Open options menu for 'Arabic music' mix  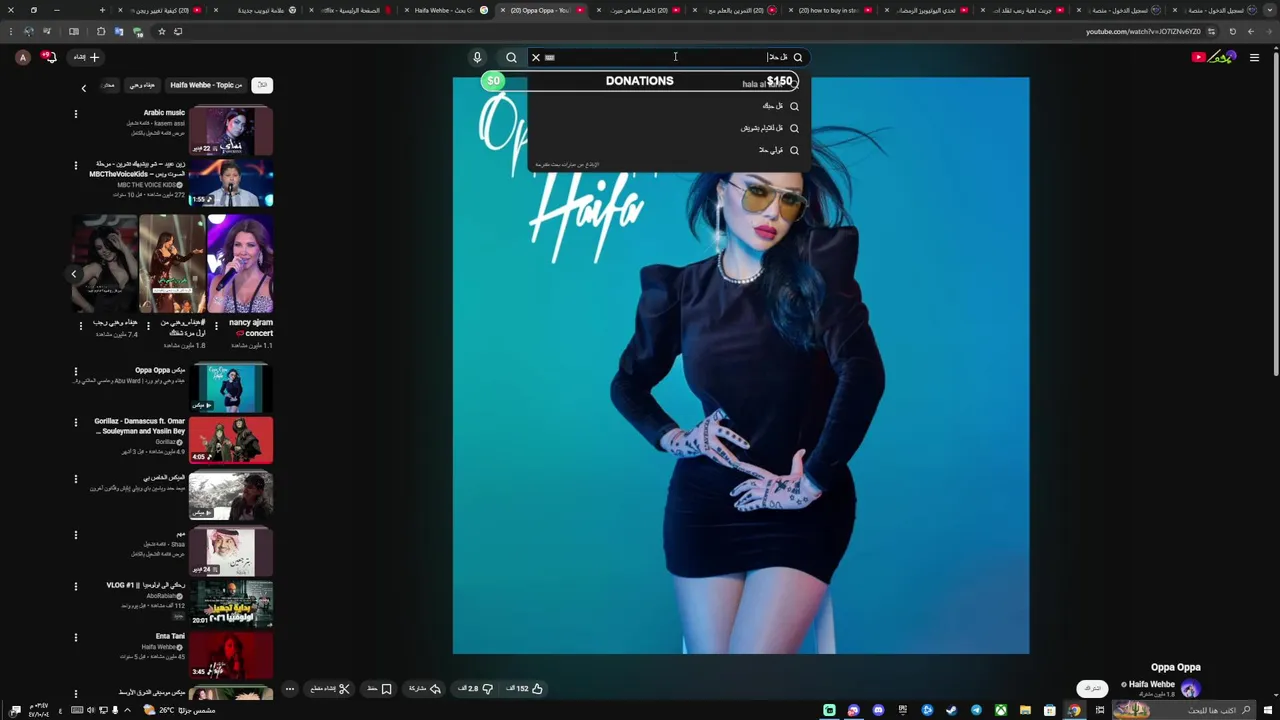click(75, 114)
